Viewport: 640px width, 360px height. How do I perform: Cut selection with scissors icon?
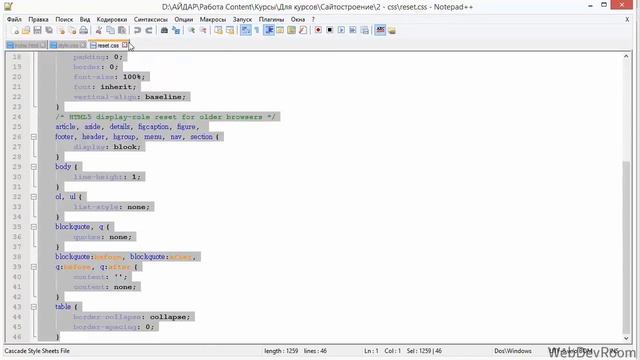tap(99, 30)
